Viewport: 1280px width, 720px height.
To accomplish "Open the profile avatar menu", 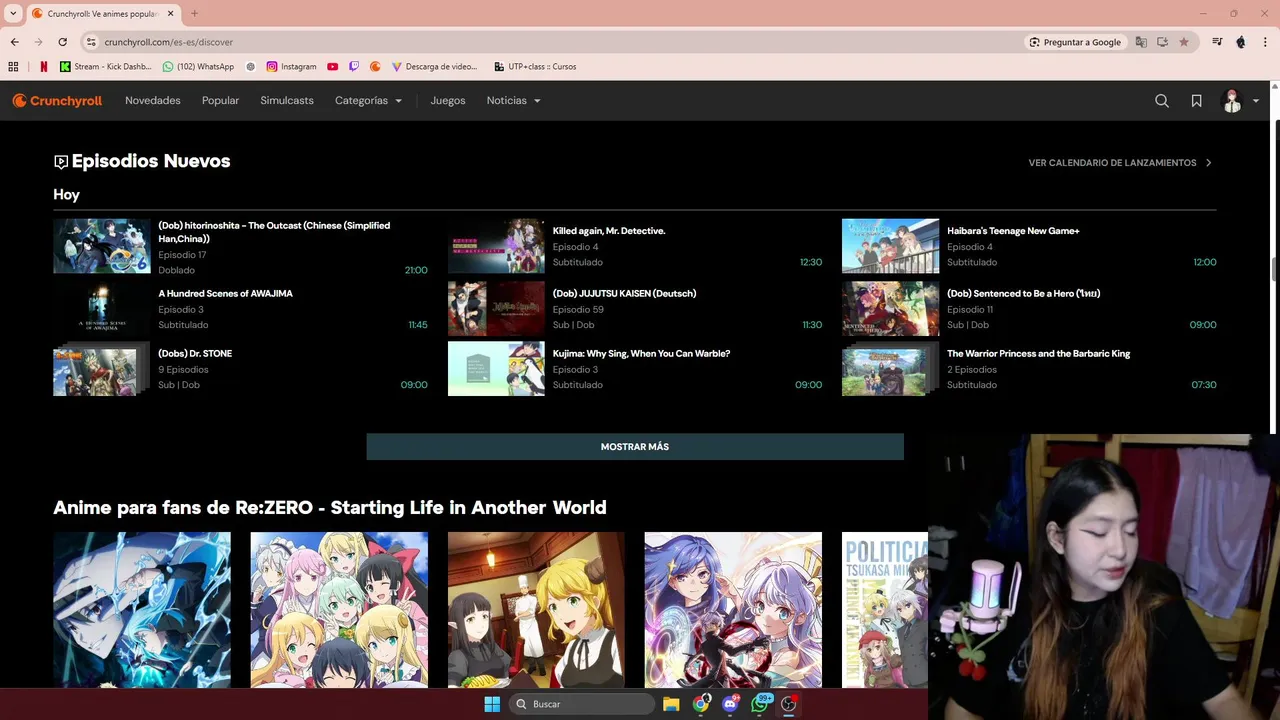I will coord(1240,101).
